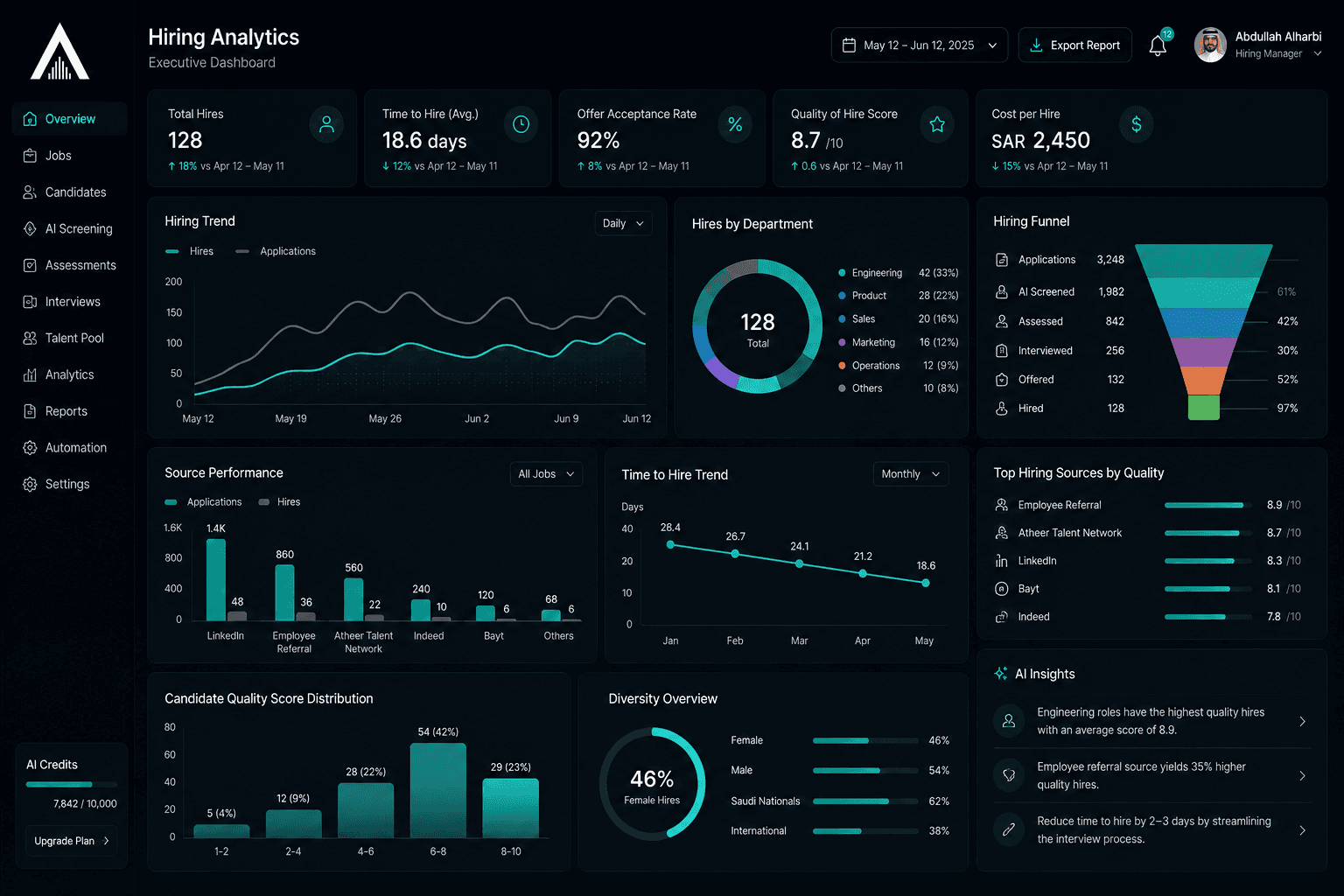This screenshot has height=896, width=1344.
Task: Click the Indeed source icon
Action: 1002,617
